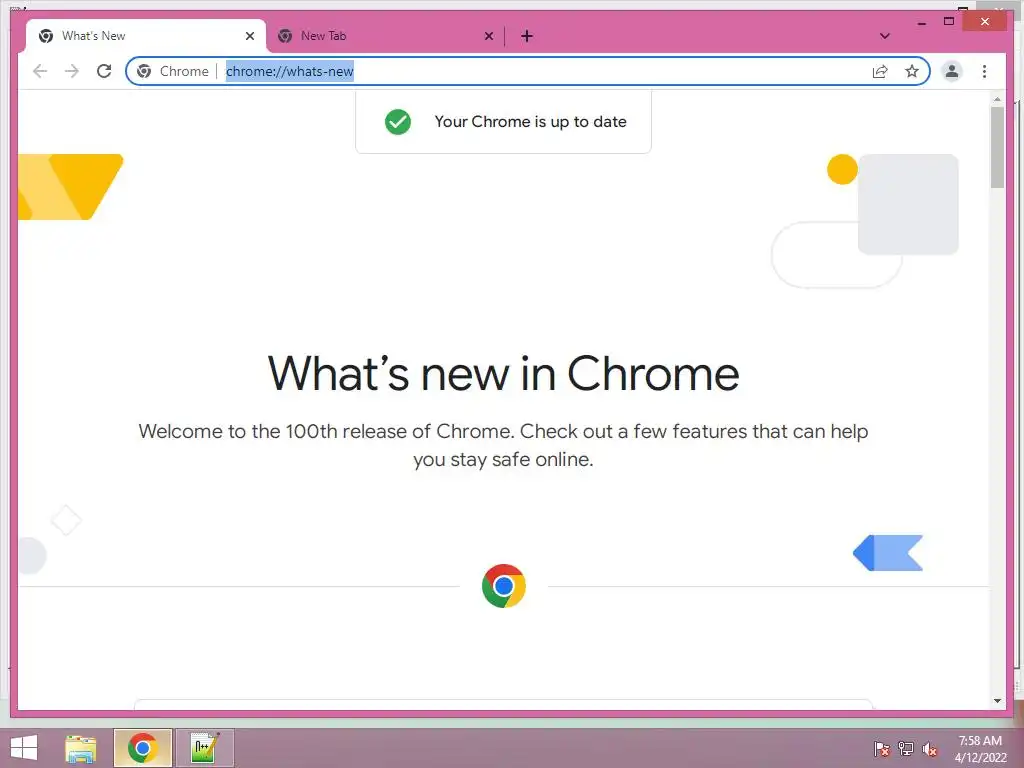Click 'Your Chrome is up to date' text
This screenshot has height=768, width=1024.
[530, 121]
